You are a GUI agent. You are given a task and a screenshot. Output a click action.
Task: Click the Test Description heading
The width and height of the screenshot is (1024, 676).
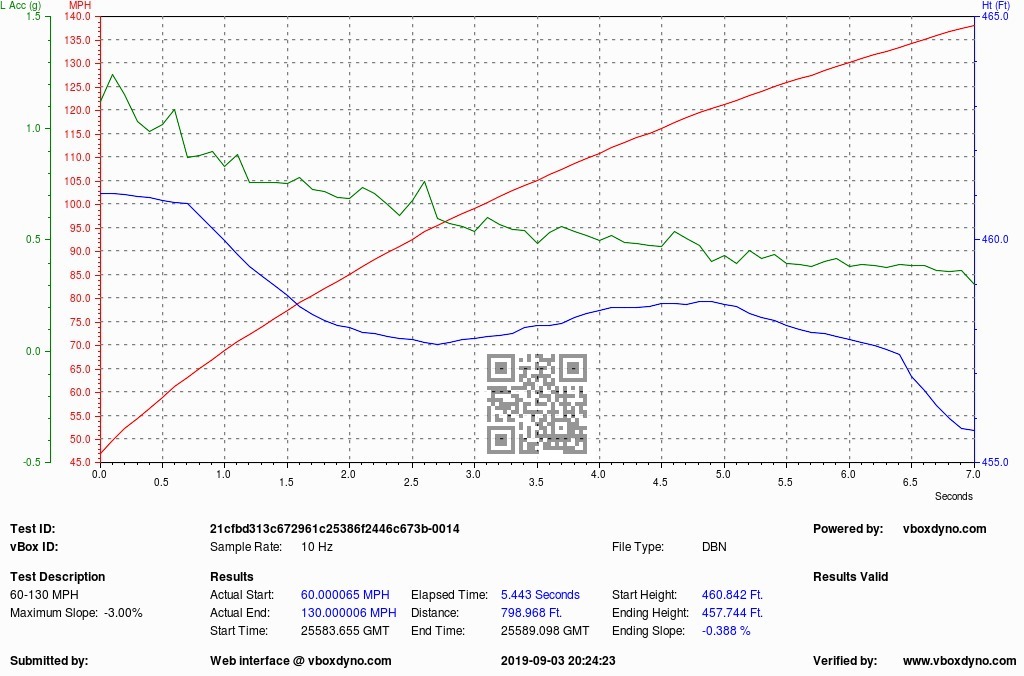(x=57, y=577)
